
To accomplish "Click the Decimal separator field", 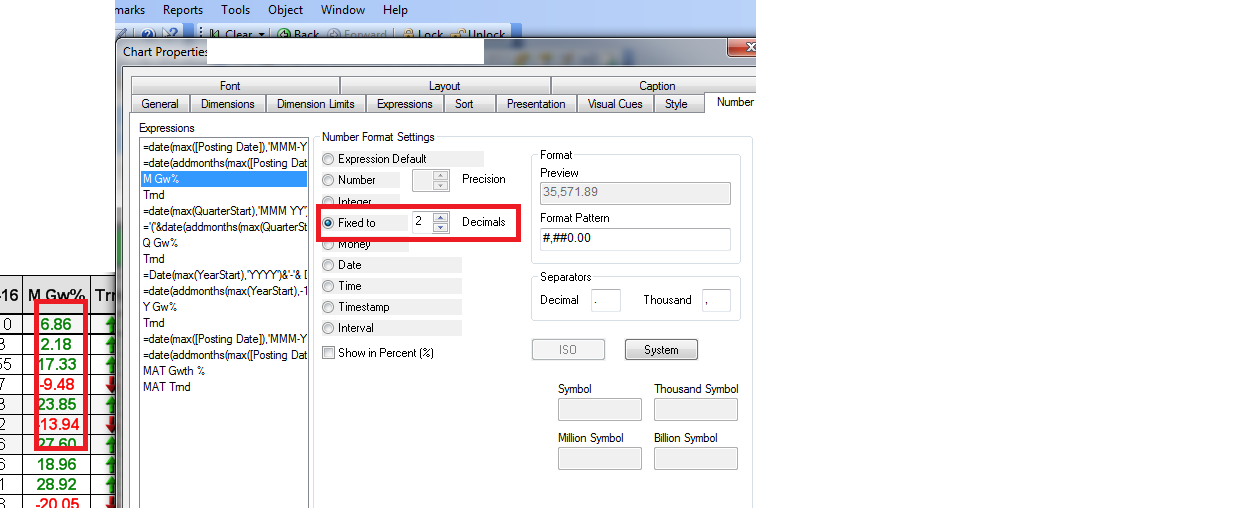I will [606, 300].
